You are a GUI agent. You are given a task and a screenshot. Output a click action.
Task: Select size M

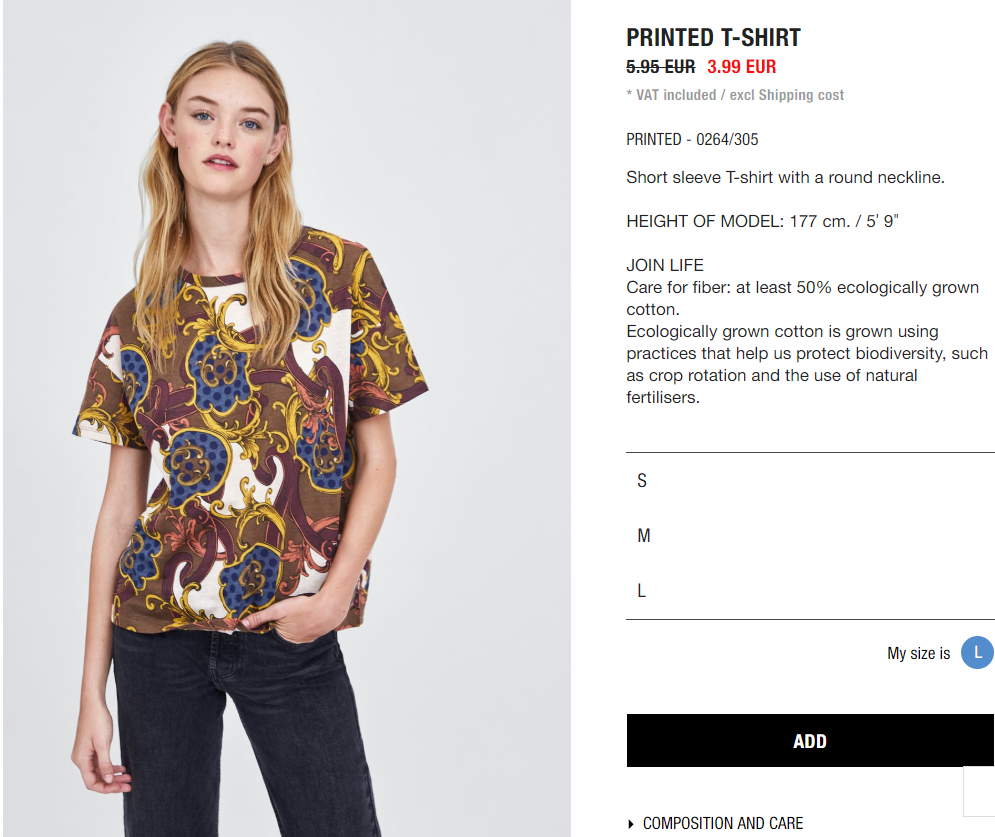point(810,536)
